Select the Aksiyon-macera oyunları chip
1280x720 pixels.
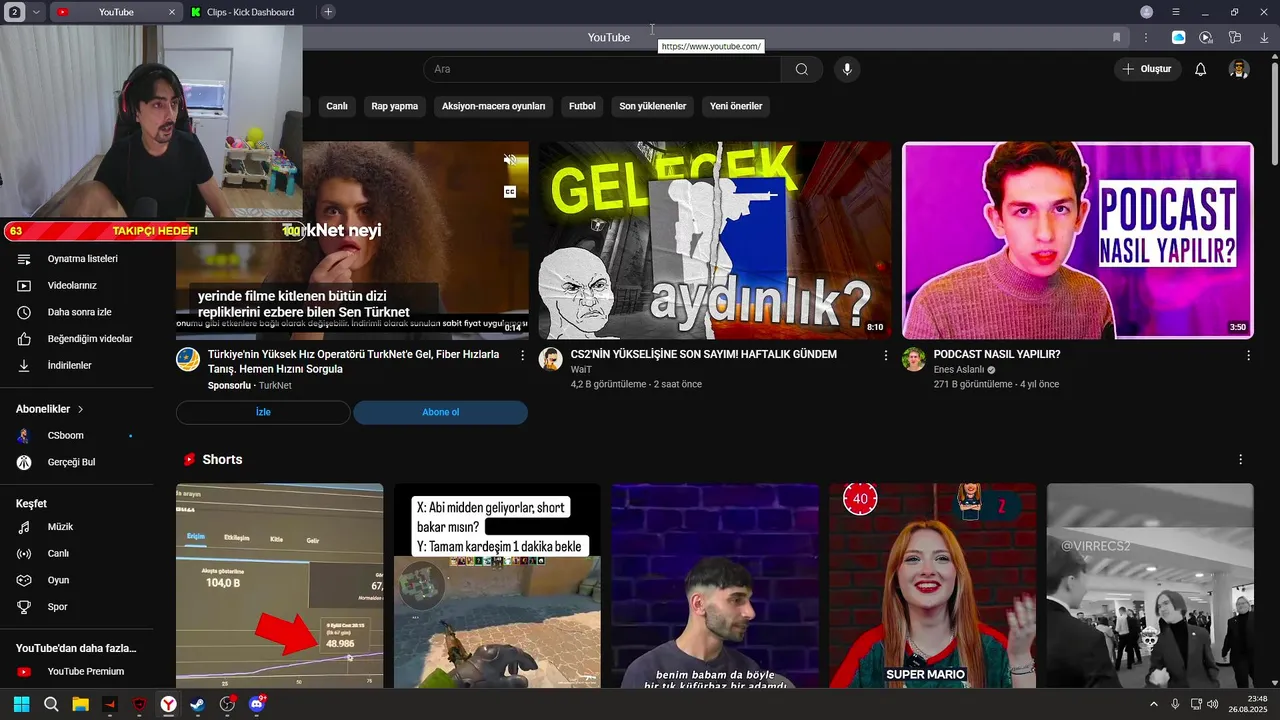(x=494, y=106)
